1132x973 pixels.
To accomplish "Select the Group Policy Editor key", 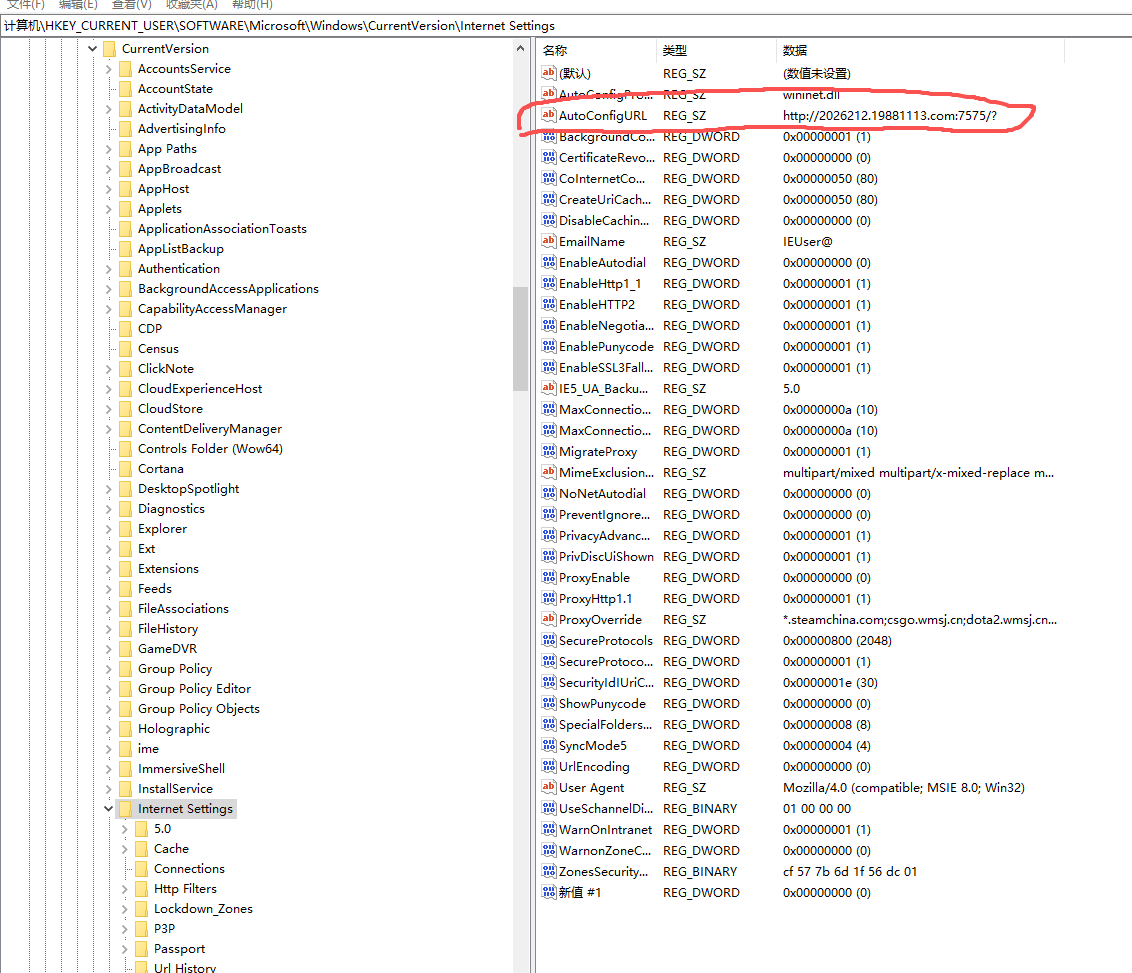I will tap(194, 689).
